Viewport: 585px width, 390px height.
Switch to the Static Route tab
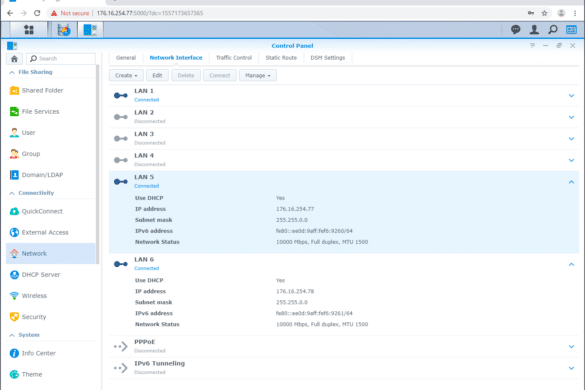click(281, 58)
